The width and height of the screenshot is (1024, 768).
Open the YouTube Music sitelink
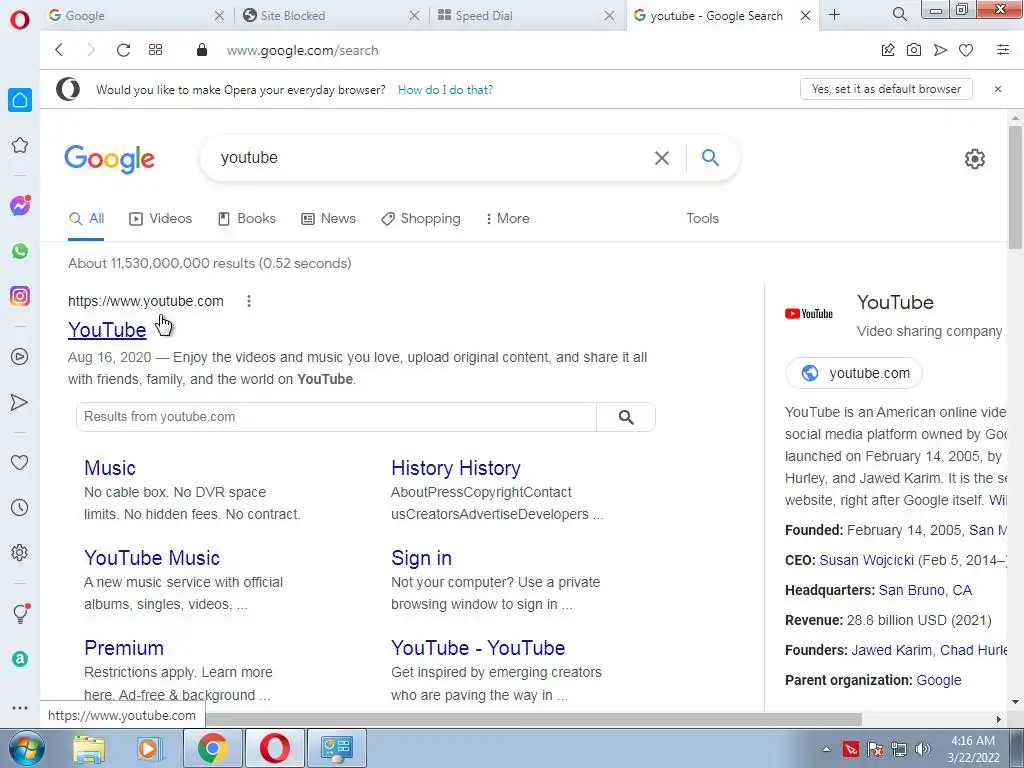[152, 558]
